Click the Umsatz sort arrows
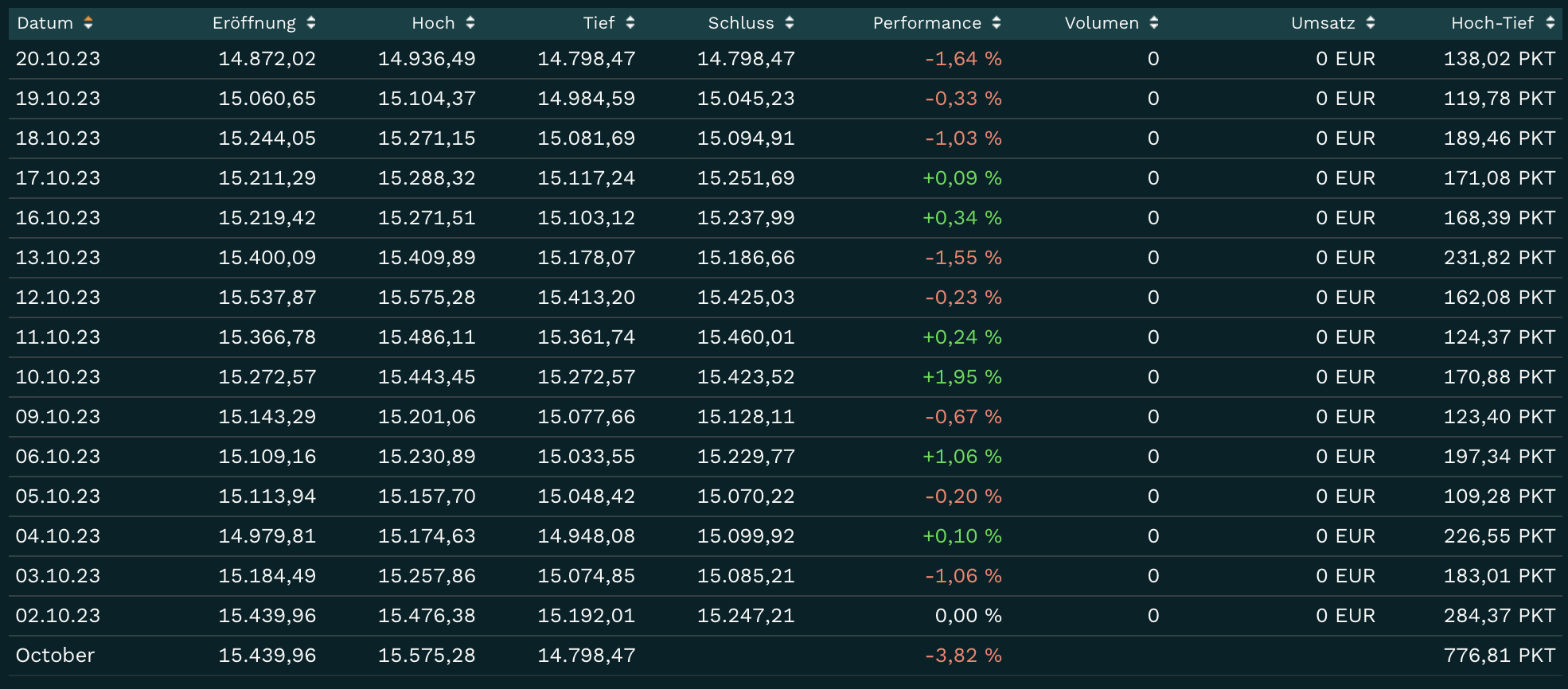 pos(1371,23)
